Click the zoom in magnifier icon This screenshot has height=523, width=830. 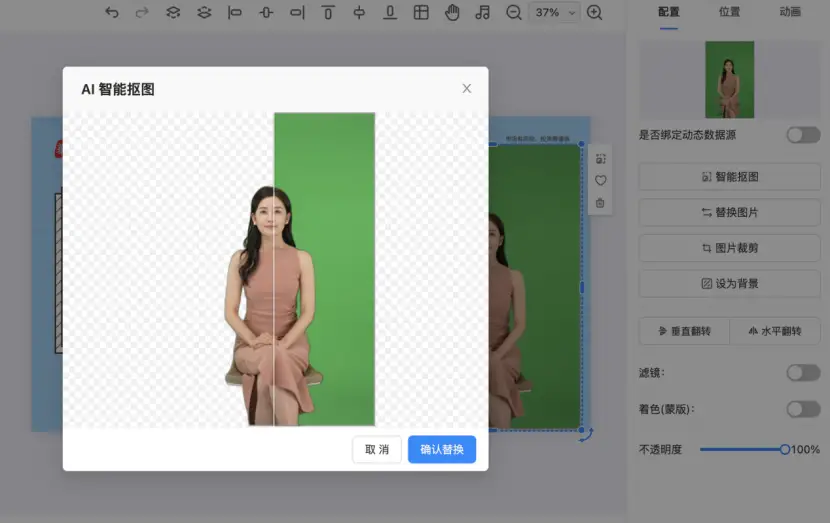594,13
